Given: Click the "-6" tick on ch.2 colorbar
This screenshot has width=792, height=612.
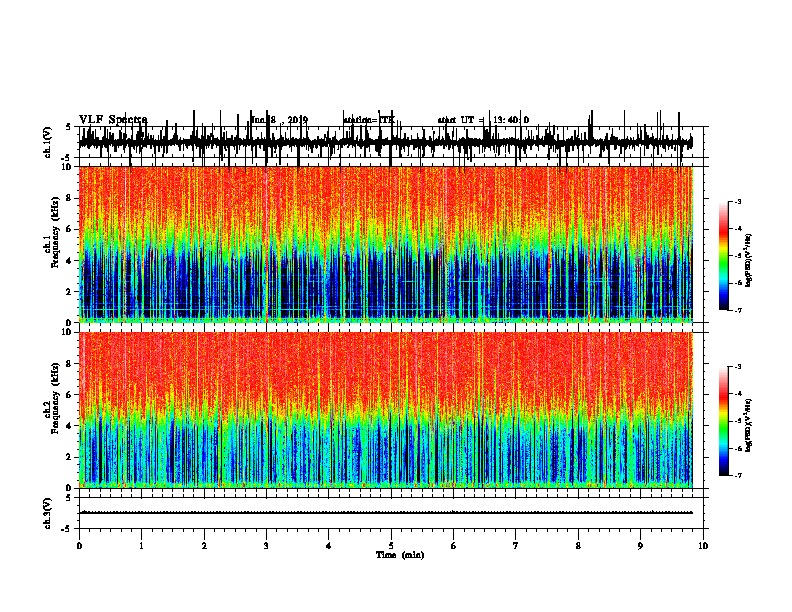Looking at the screenshot, I should click(x=738, y=448).
